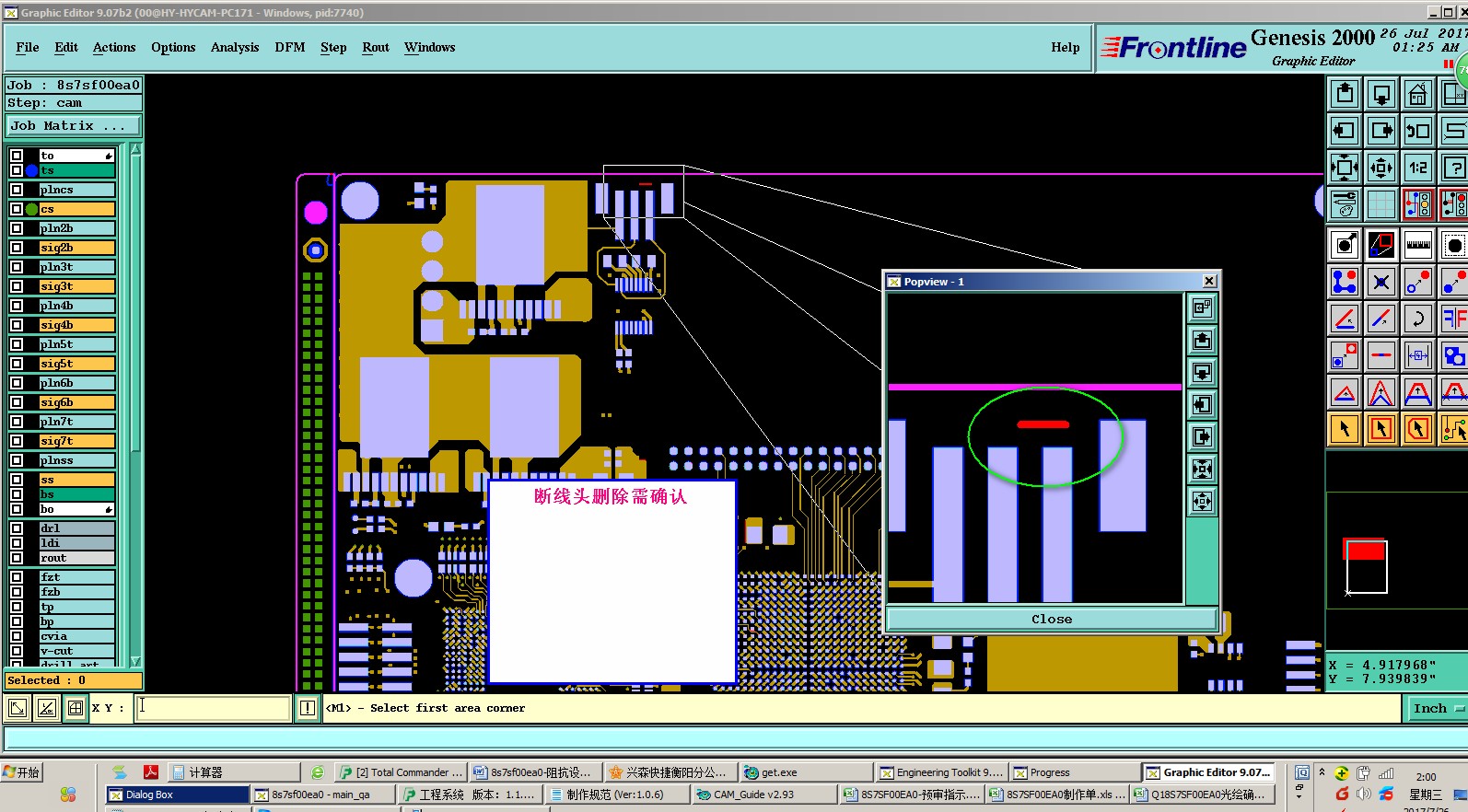Viewport: 1468px width, 812px height.
Task: Open the arrow on the 'to' layer row
Action: (109, 156)
